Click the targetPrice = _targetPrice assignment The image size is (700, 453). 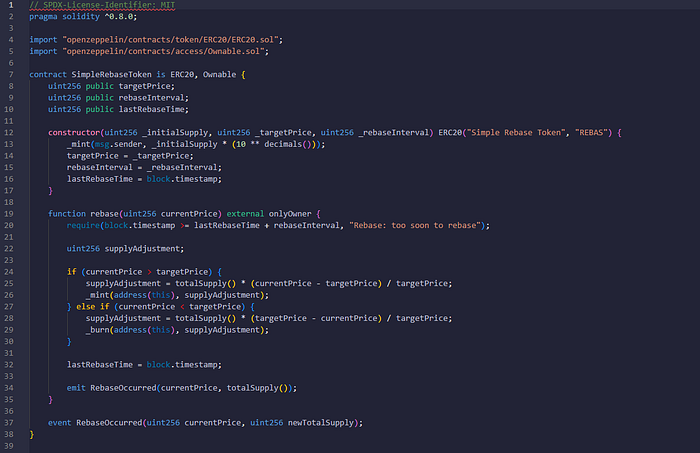(x=130, y=156)
